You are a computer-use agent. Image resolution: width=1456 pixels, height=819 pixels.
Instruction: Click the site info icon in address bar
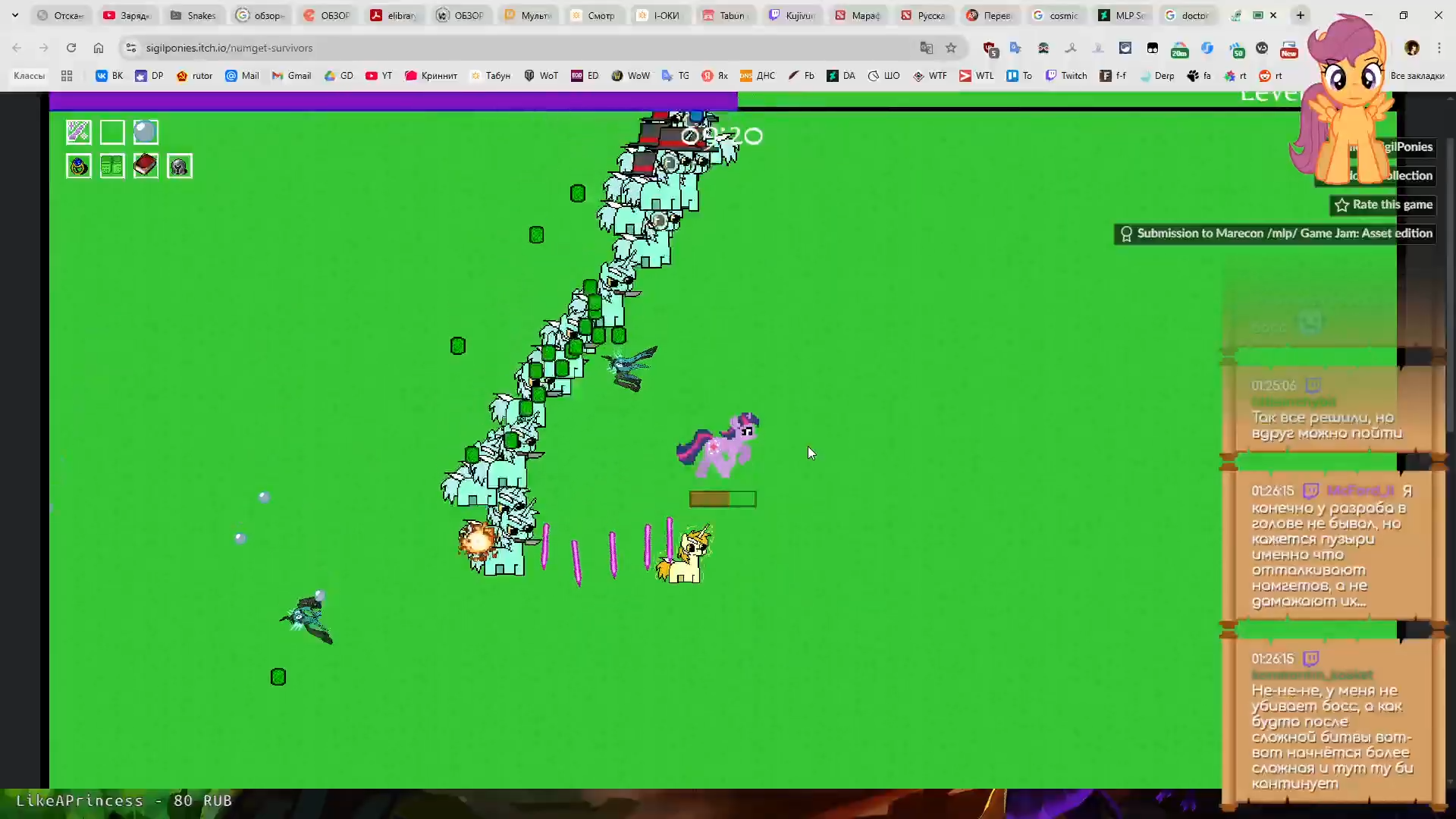(x=131, y=48)
